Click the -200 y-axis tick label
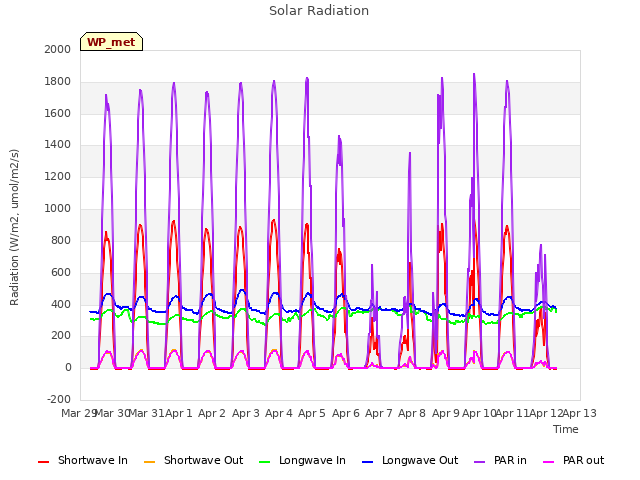 [59, 399]
